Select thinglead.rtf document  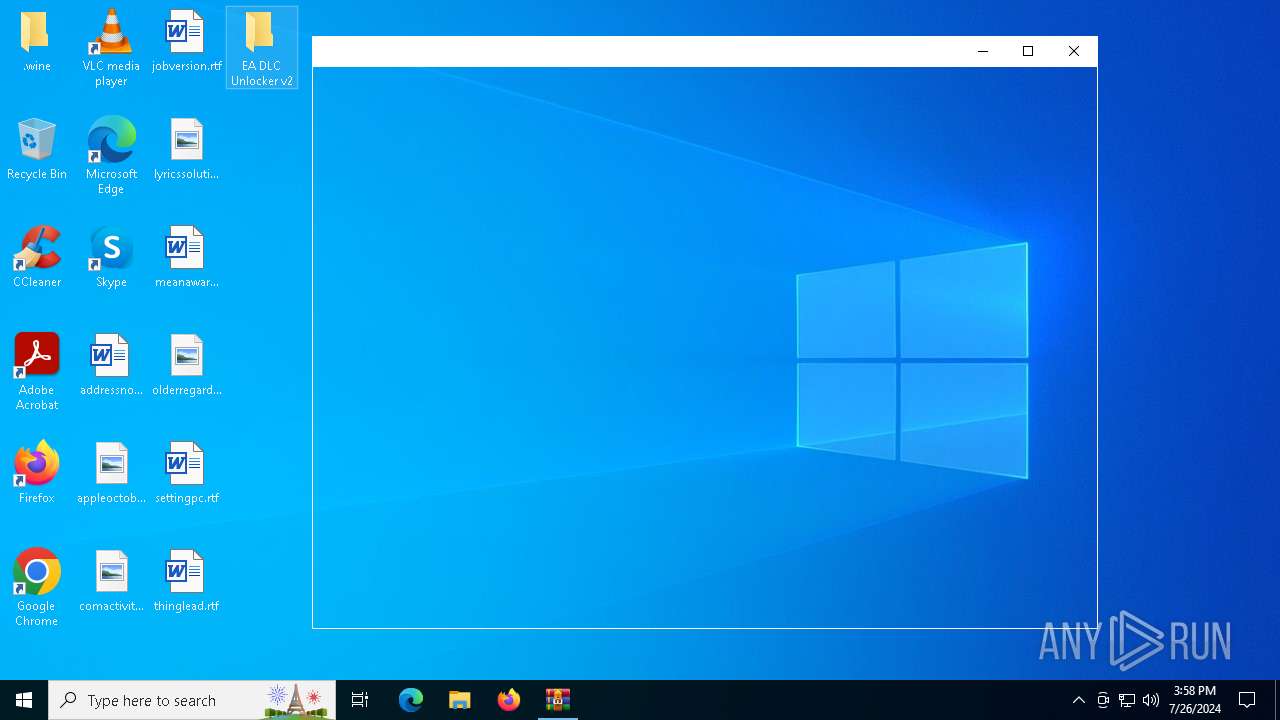(x=186, y=582)
